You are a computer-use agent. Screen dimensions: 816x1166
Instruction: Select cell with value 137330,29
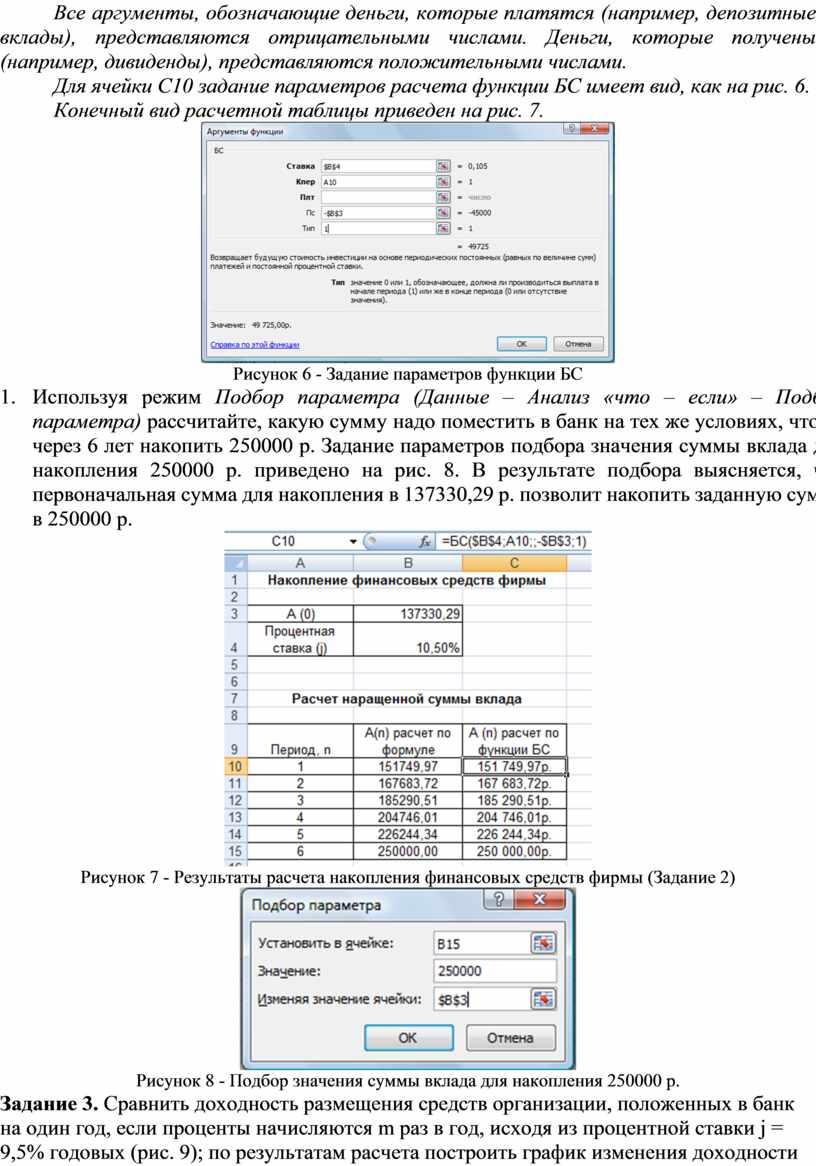click(x=408, y=613)
